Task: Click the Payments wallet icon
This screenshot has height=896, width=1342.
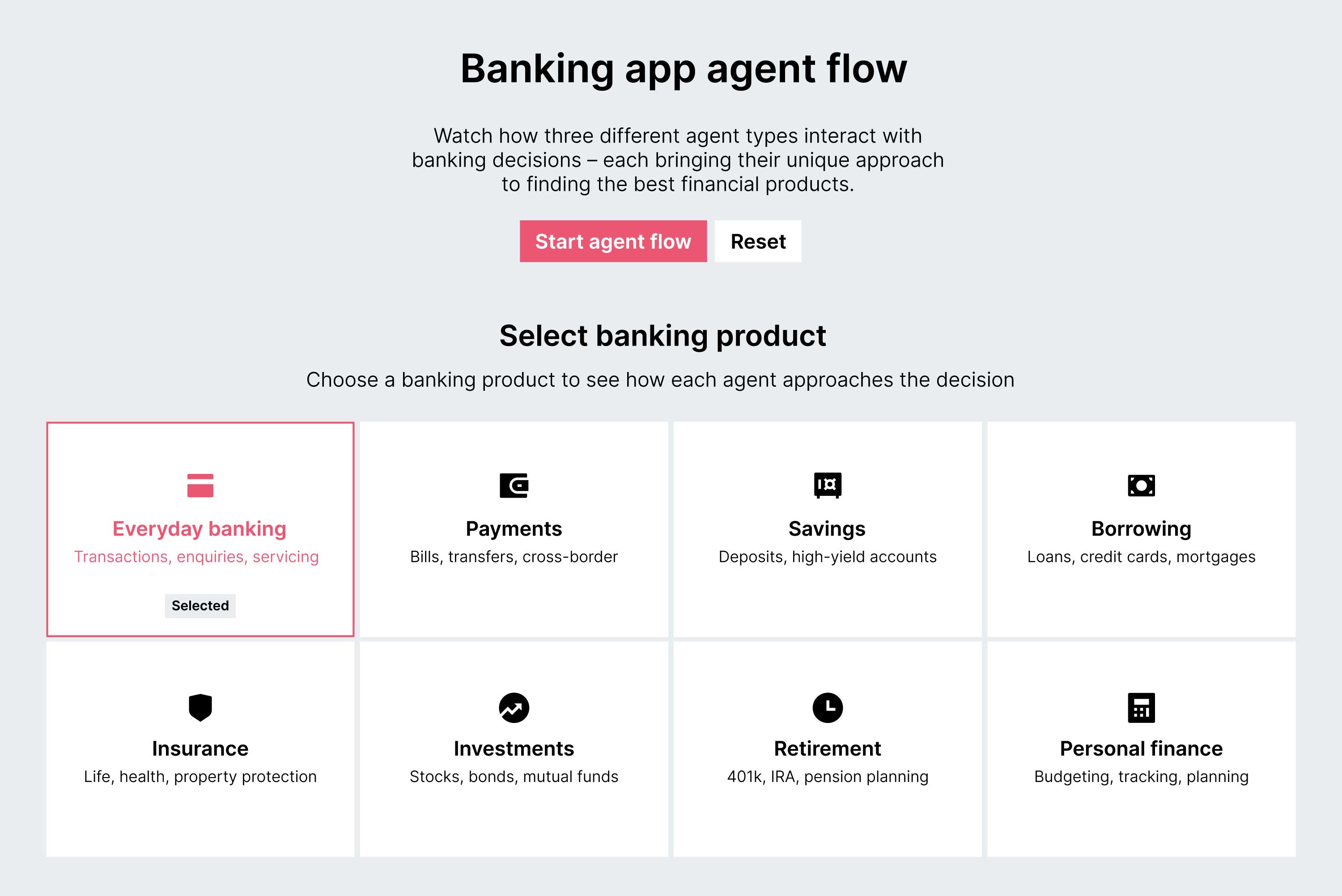Action: tap(514, 485)
